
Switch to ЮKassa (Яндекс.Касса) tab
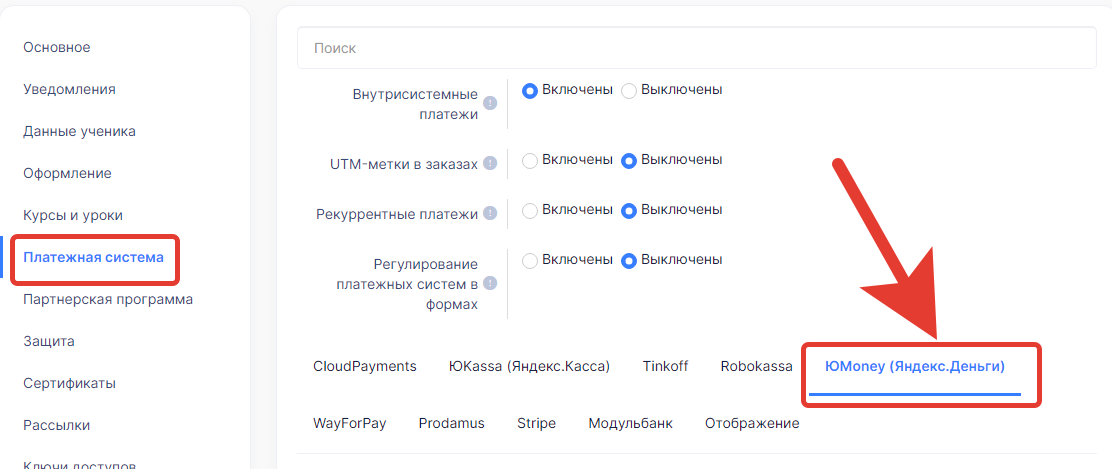[530, 367]
